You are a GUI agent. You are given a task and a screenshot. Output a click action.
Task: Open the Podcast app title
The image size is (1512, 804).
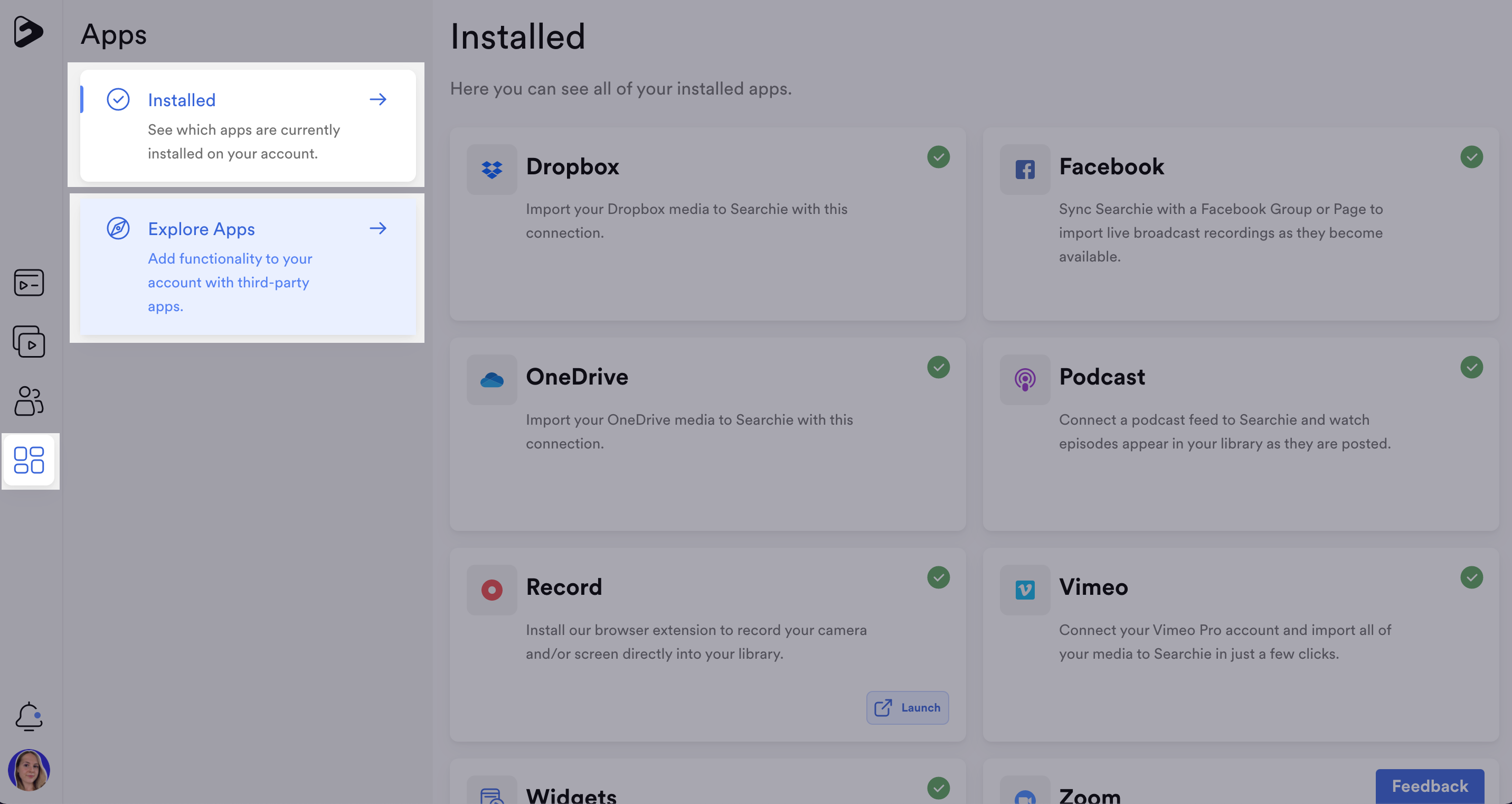[1102, 377]
